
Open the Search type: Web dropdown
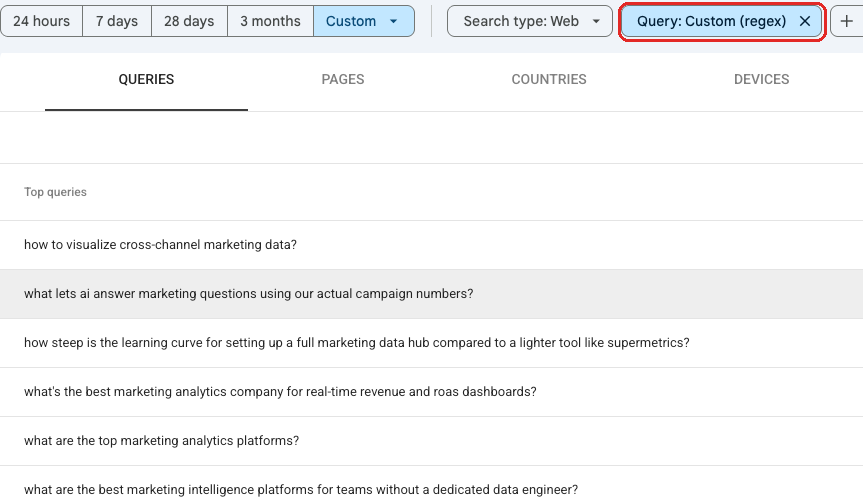[529, 21]
